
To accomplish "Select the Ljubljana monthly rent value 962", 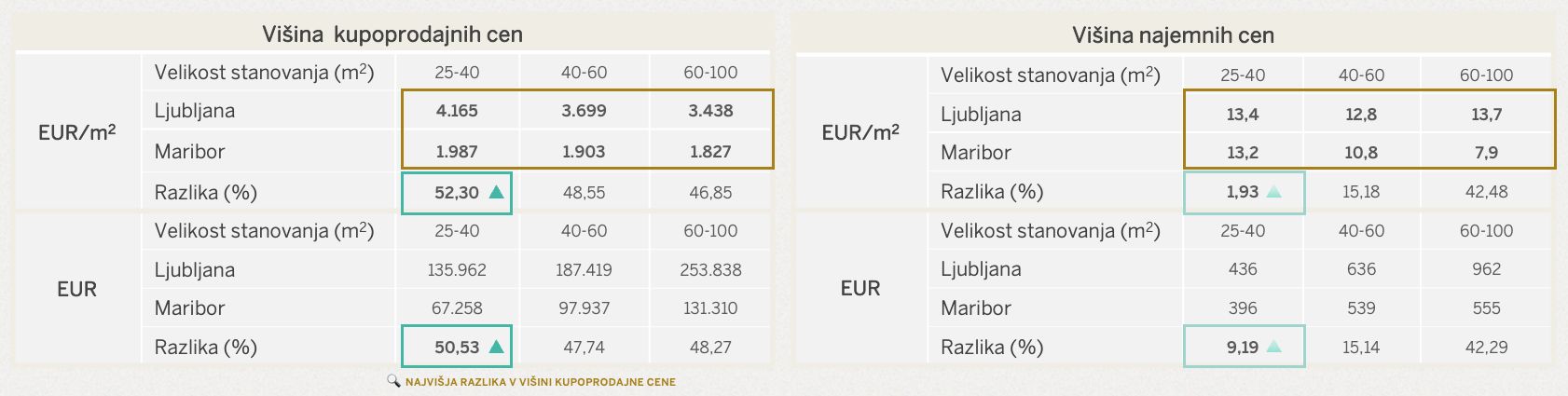I will pos(1486,269).
